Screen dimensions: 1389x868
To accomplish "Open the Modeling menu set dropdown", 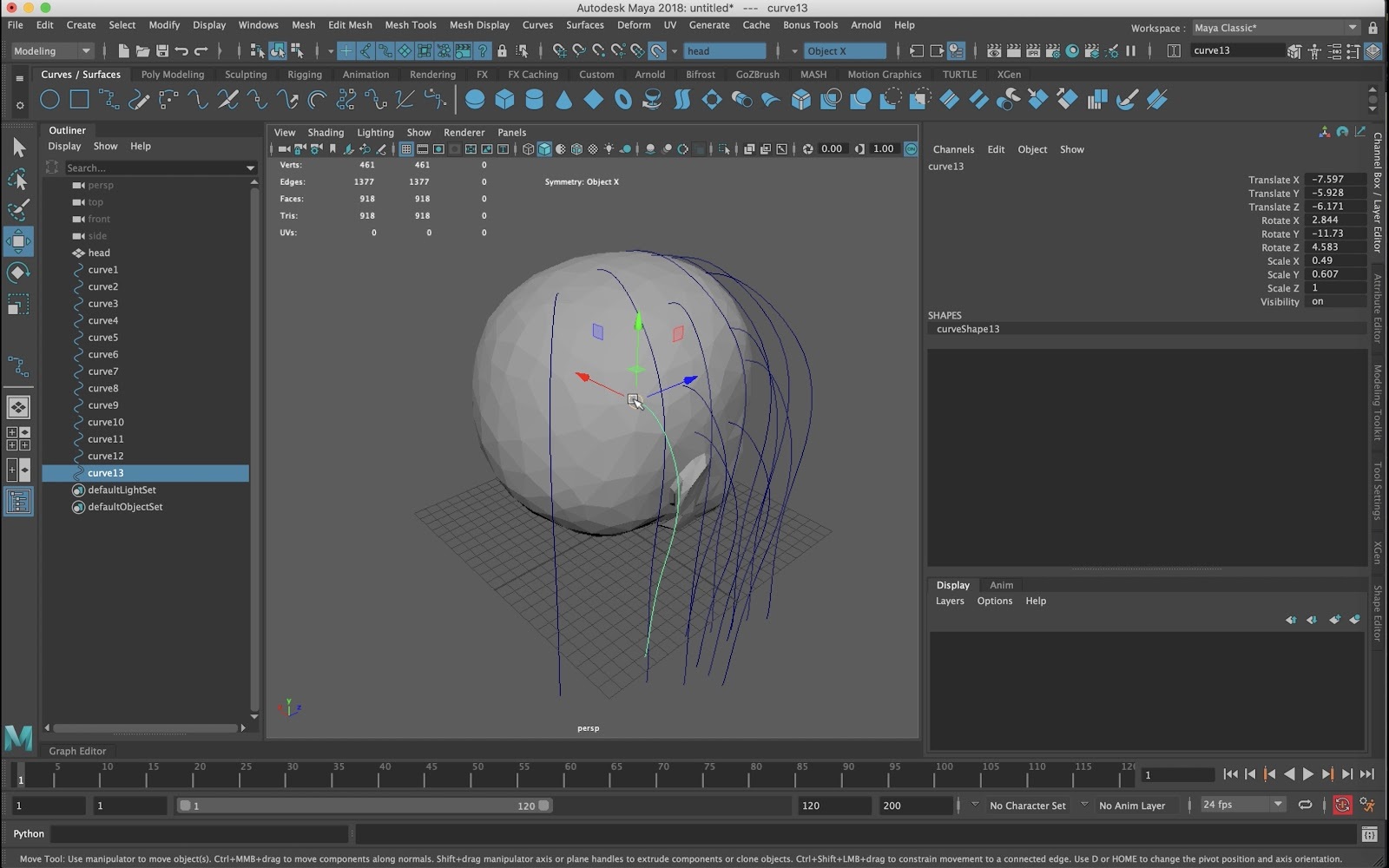I will pyautogui.click(x=51, y=51).
